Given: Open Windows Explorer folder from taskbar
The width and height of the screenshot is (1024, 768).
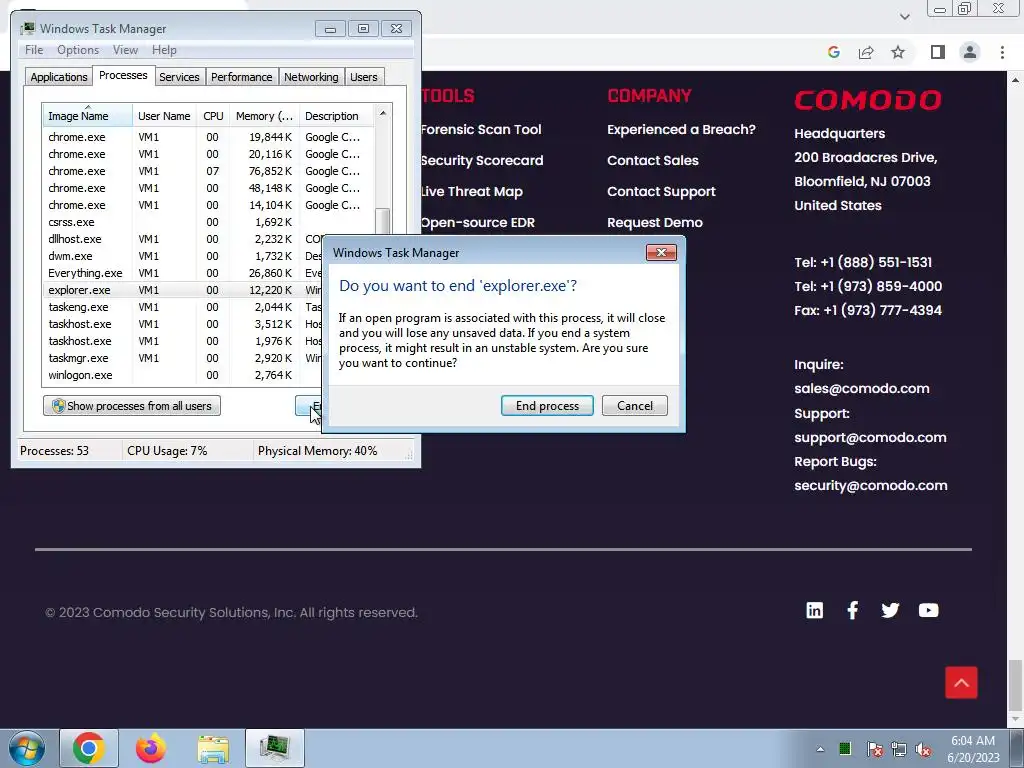Looking at the screenshot, I should tap(213, 749).
